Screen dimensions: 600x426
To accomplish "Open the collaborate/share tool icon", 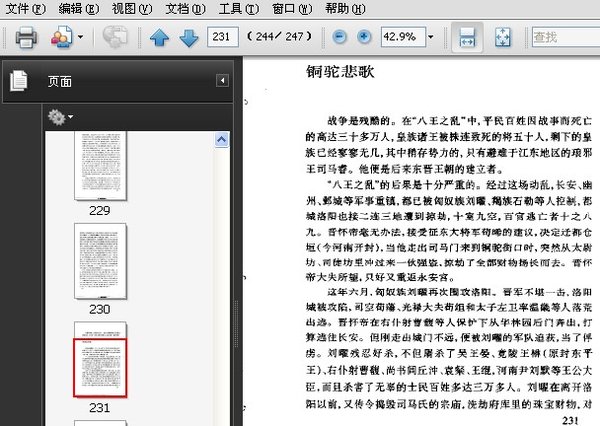I will pyautogui.click(x=62, y=38).
